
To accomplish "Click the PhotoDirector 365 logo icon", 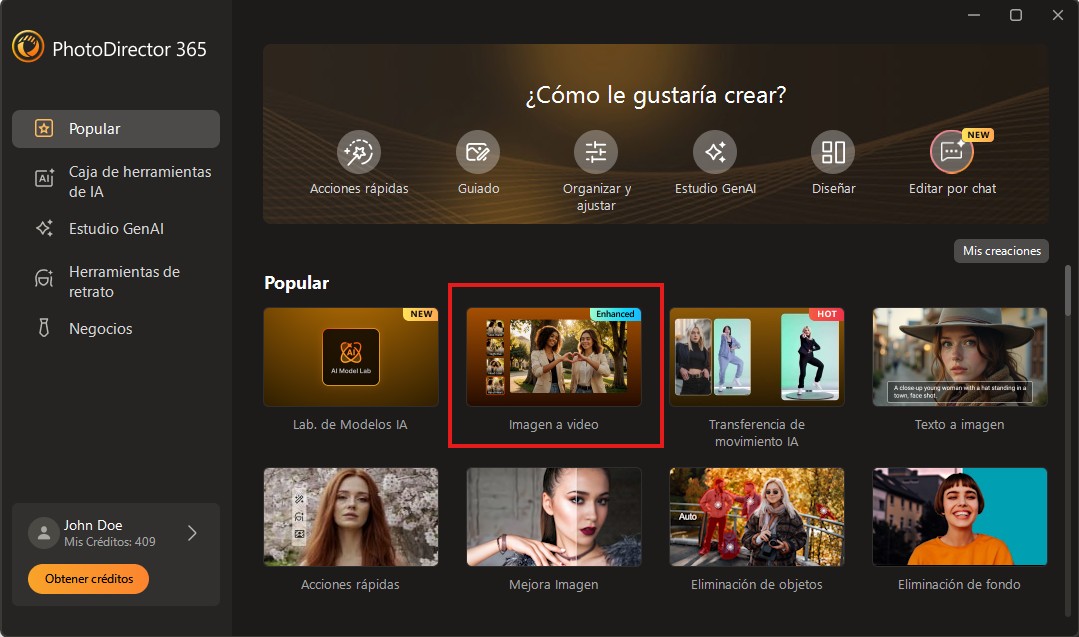I will [28, 47].
